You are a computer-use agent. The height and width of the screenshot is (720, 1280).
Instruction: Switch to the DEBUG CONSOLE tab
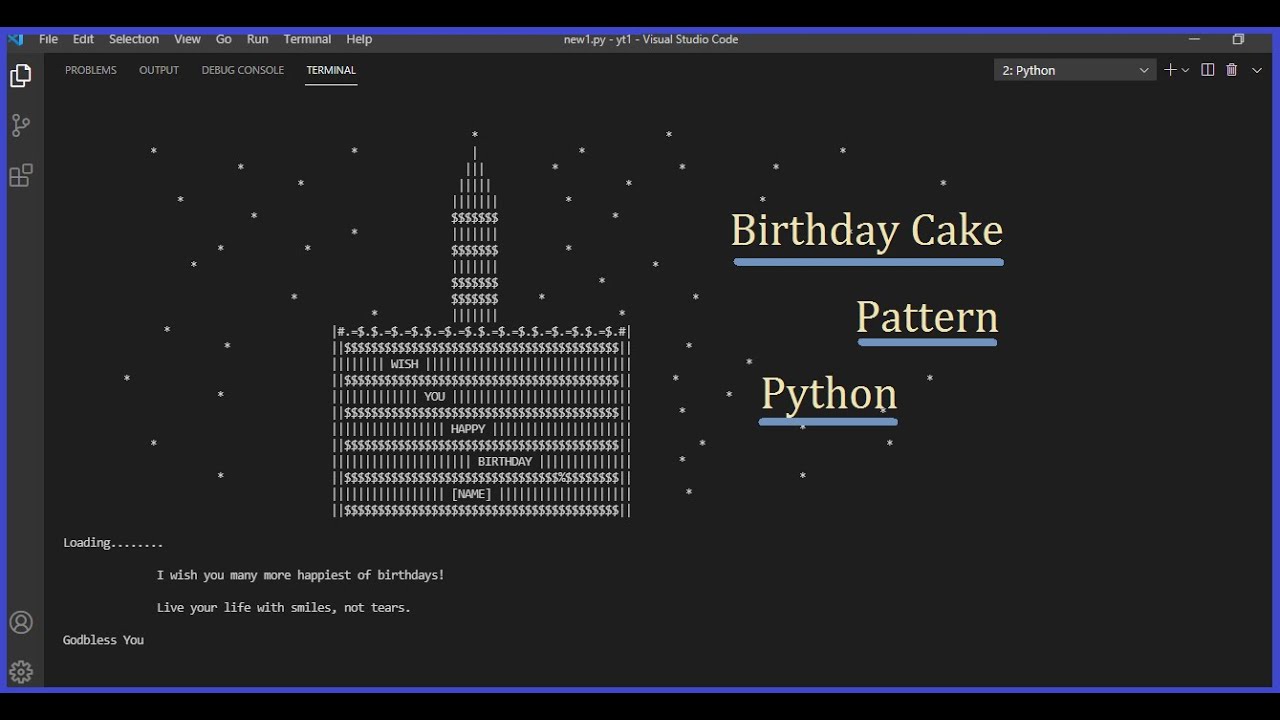click(x=243, y=70)
